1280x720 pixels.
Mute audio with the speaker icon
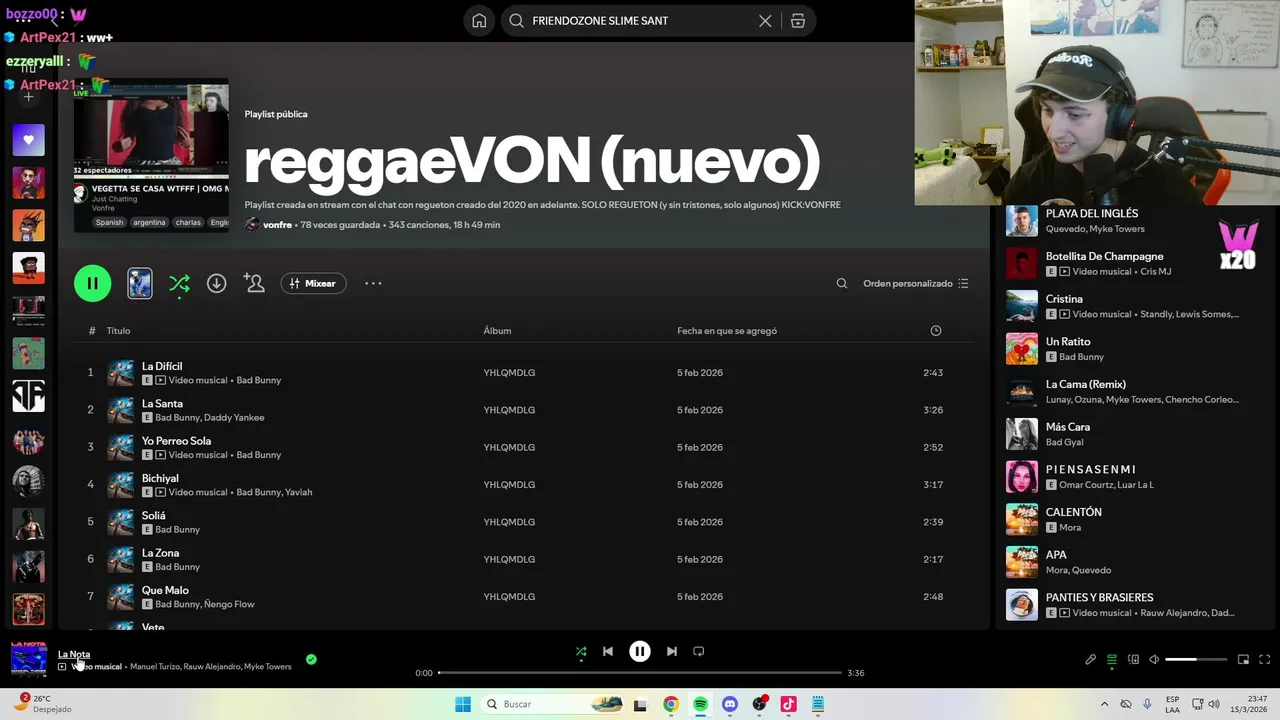pyautogui.click(x=1154, y=660)
